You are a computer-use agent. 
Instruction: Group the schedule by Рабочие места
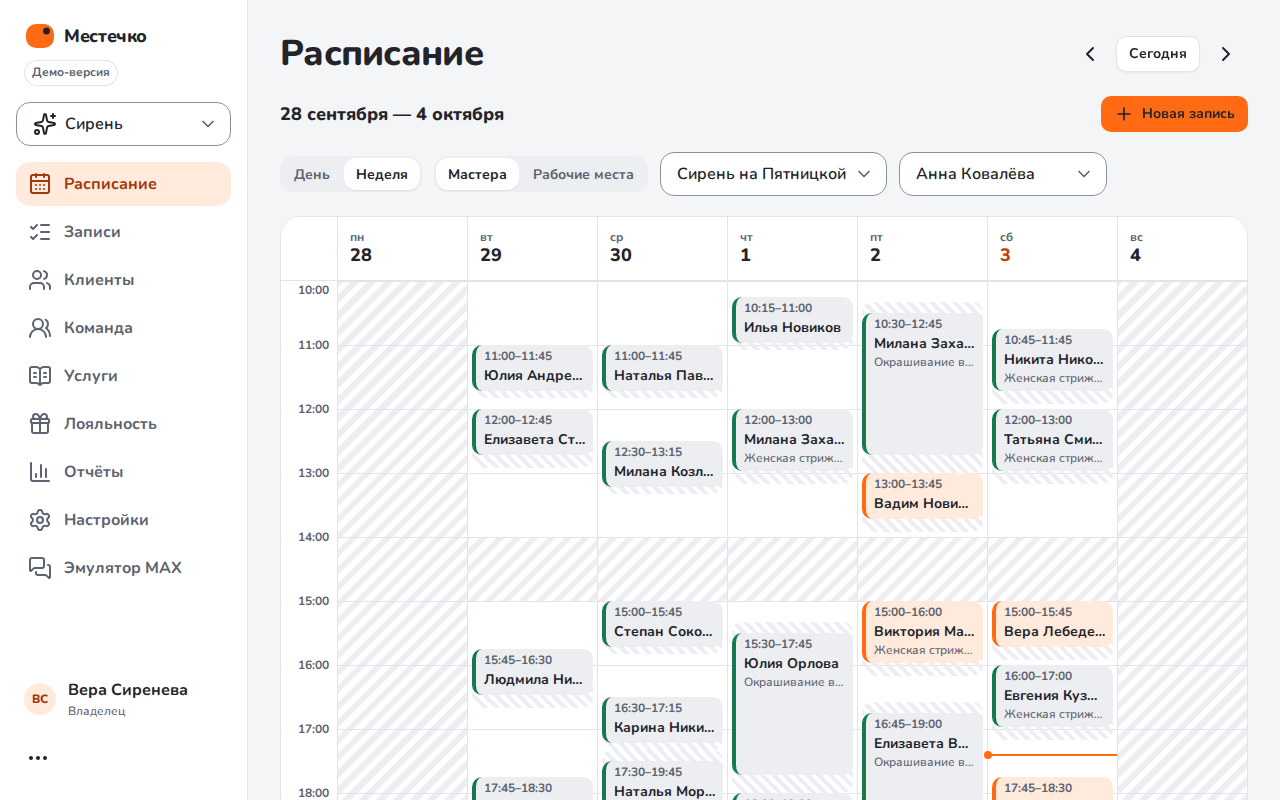(x=583, y=174)
